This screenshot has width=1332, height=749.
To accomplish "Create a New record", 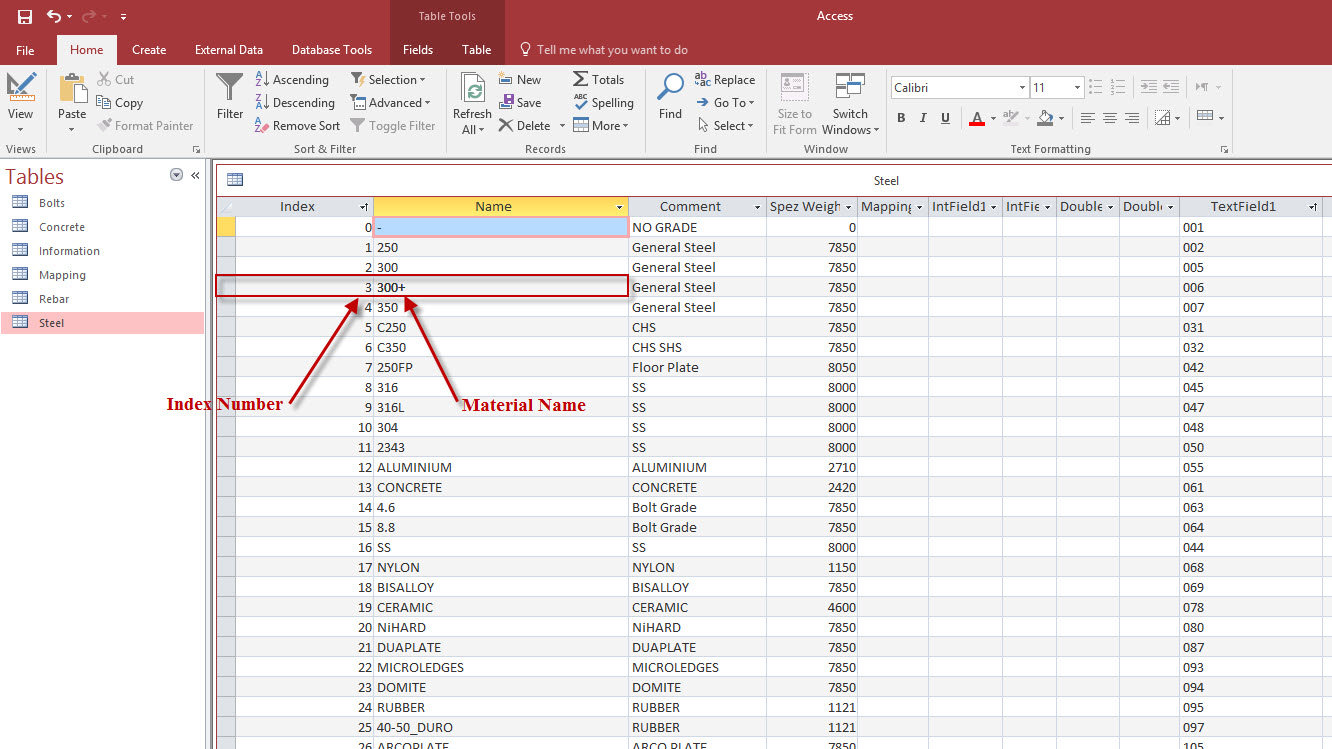I will [520, 79].
